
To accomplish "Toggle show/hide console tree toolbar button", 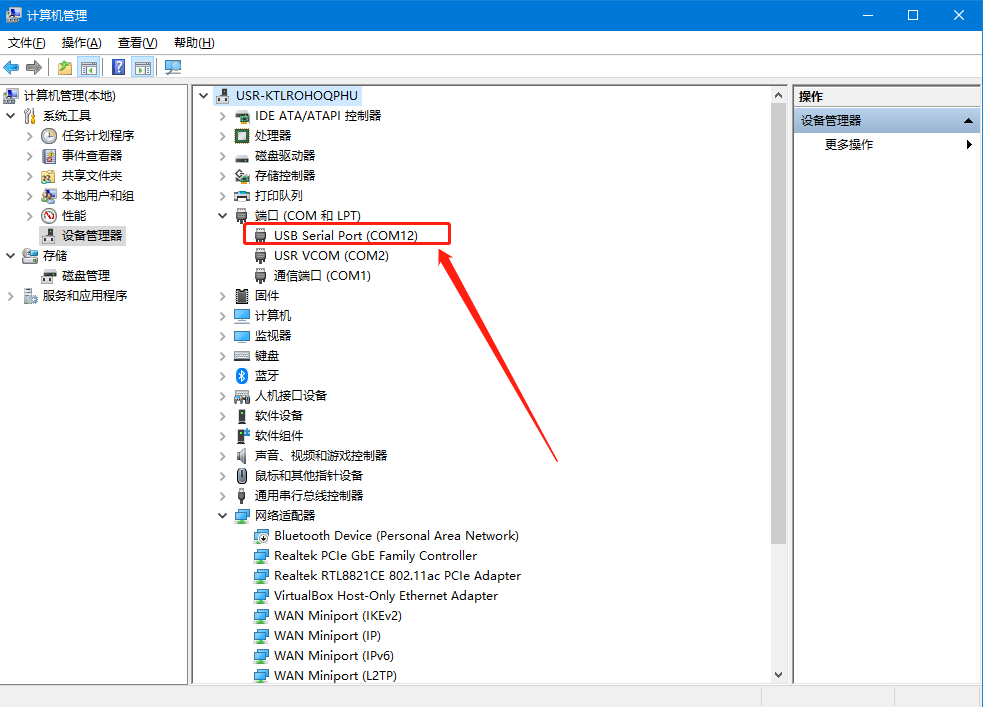I will [89, 67].
